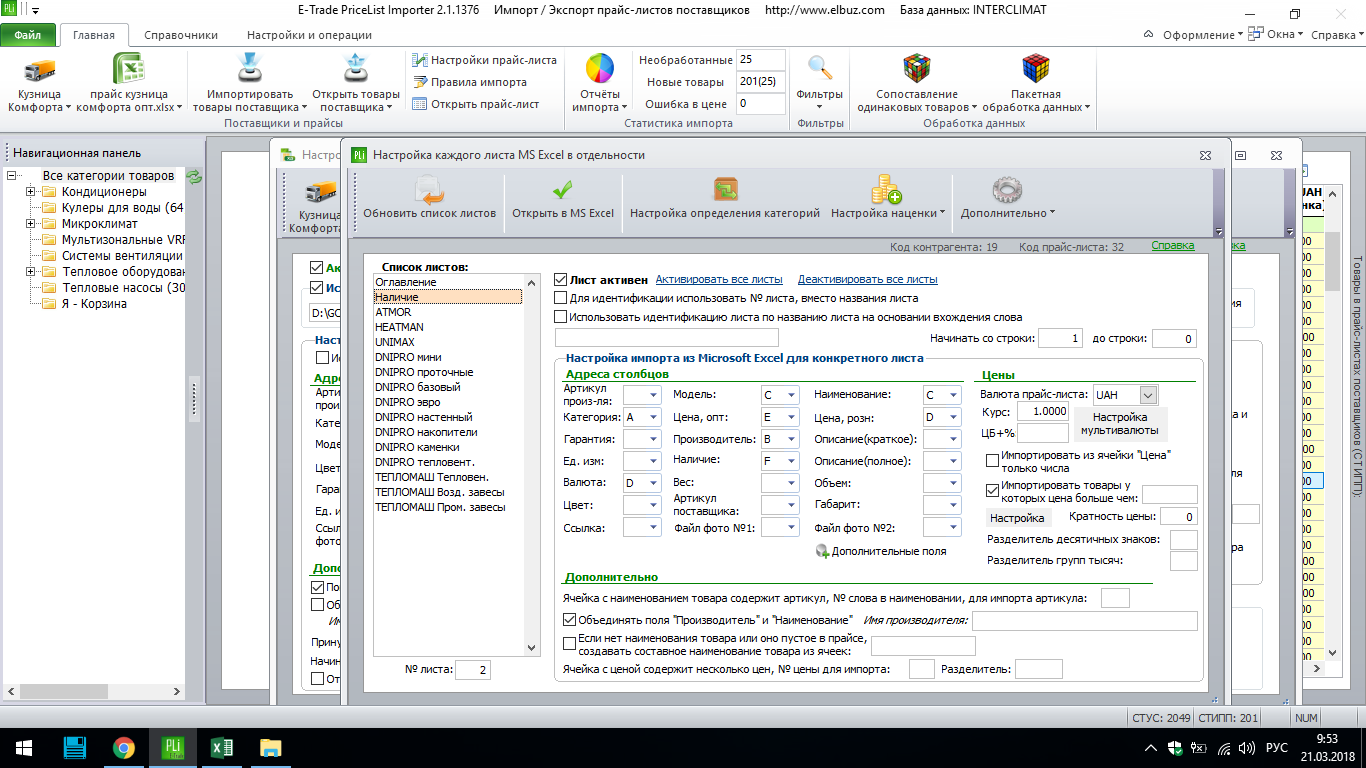Click Импортировать товары поставщика icon
1366x768 pixels.
click(x=250, y=69)
